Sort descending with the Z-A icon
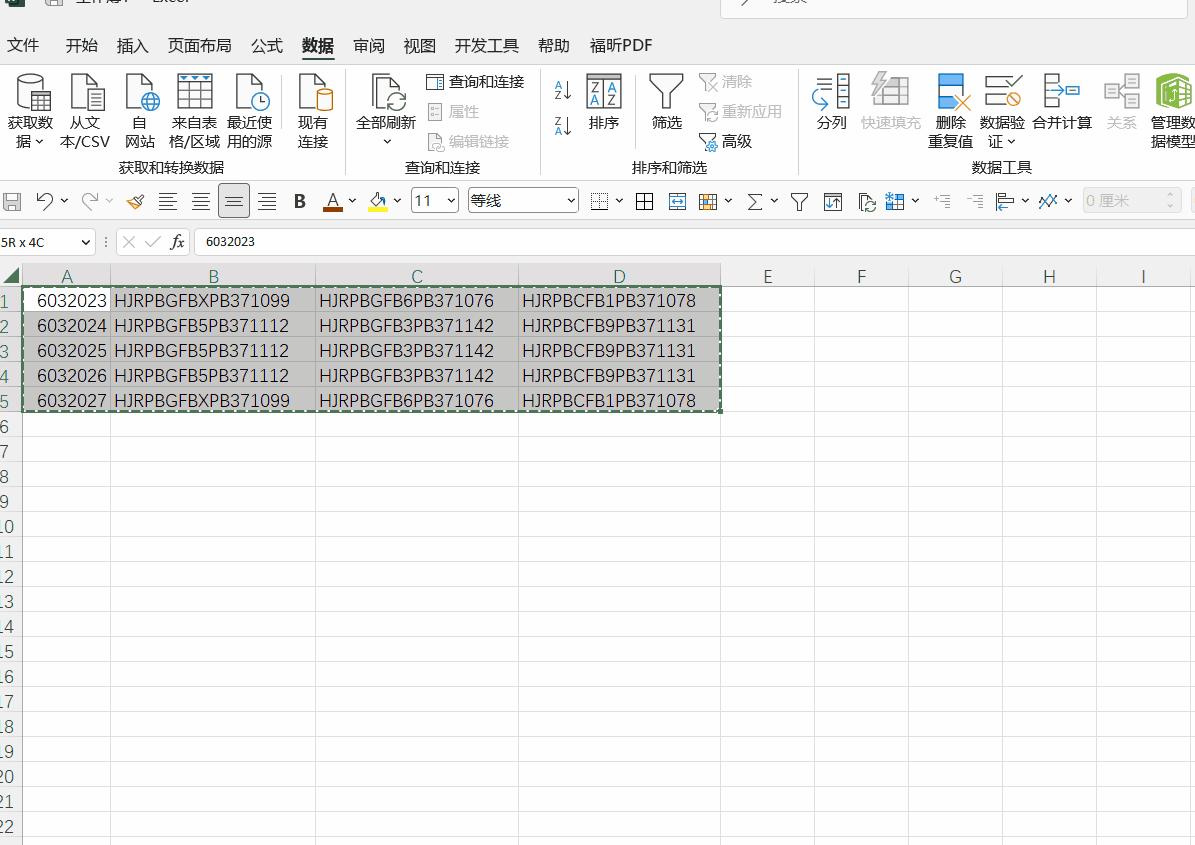The width and height of the screenshot is (1195, 845). (563, 126)
